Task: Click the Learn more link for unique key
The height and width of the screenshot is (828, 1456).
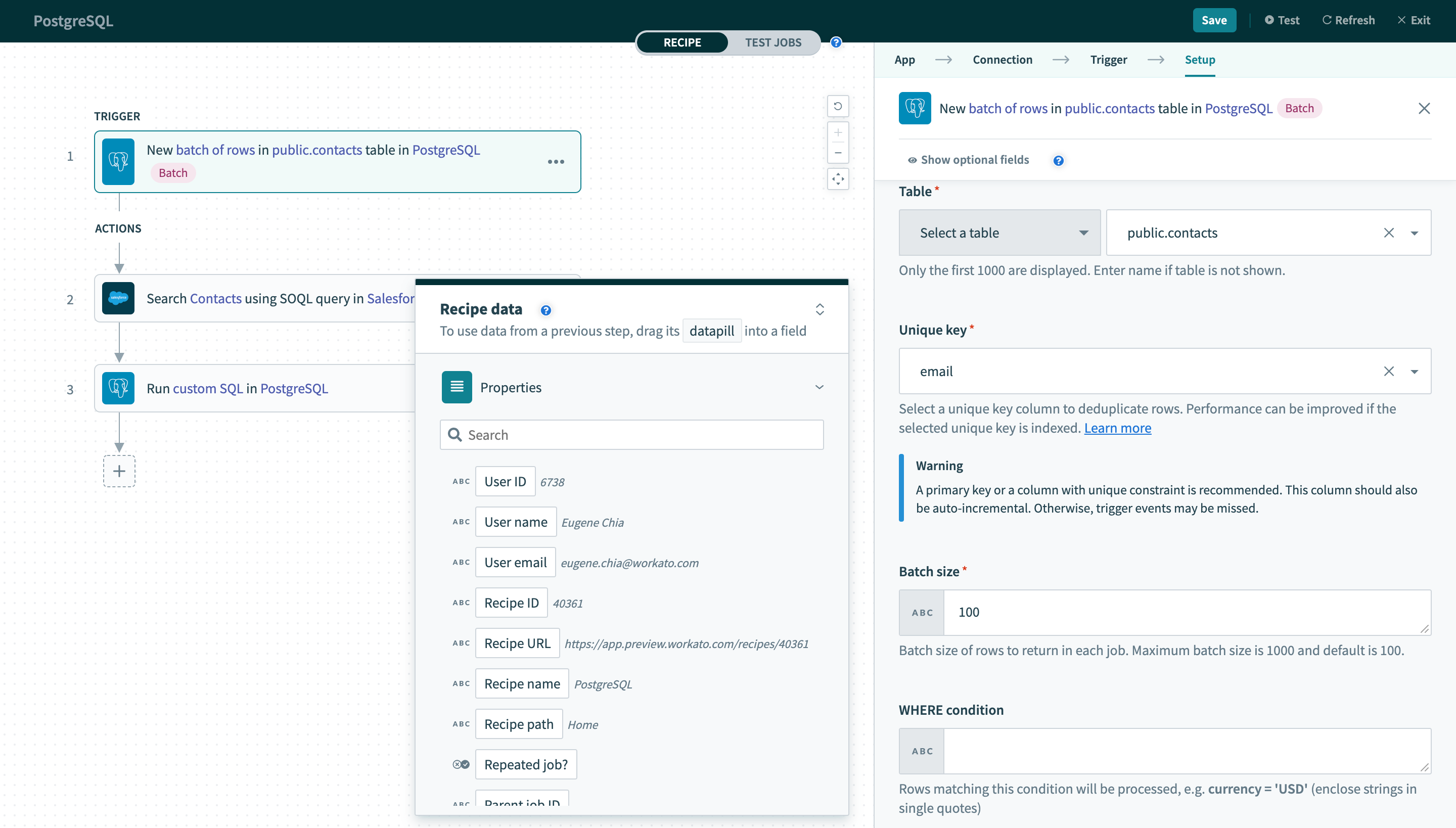Action: tap(1117, 427)
